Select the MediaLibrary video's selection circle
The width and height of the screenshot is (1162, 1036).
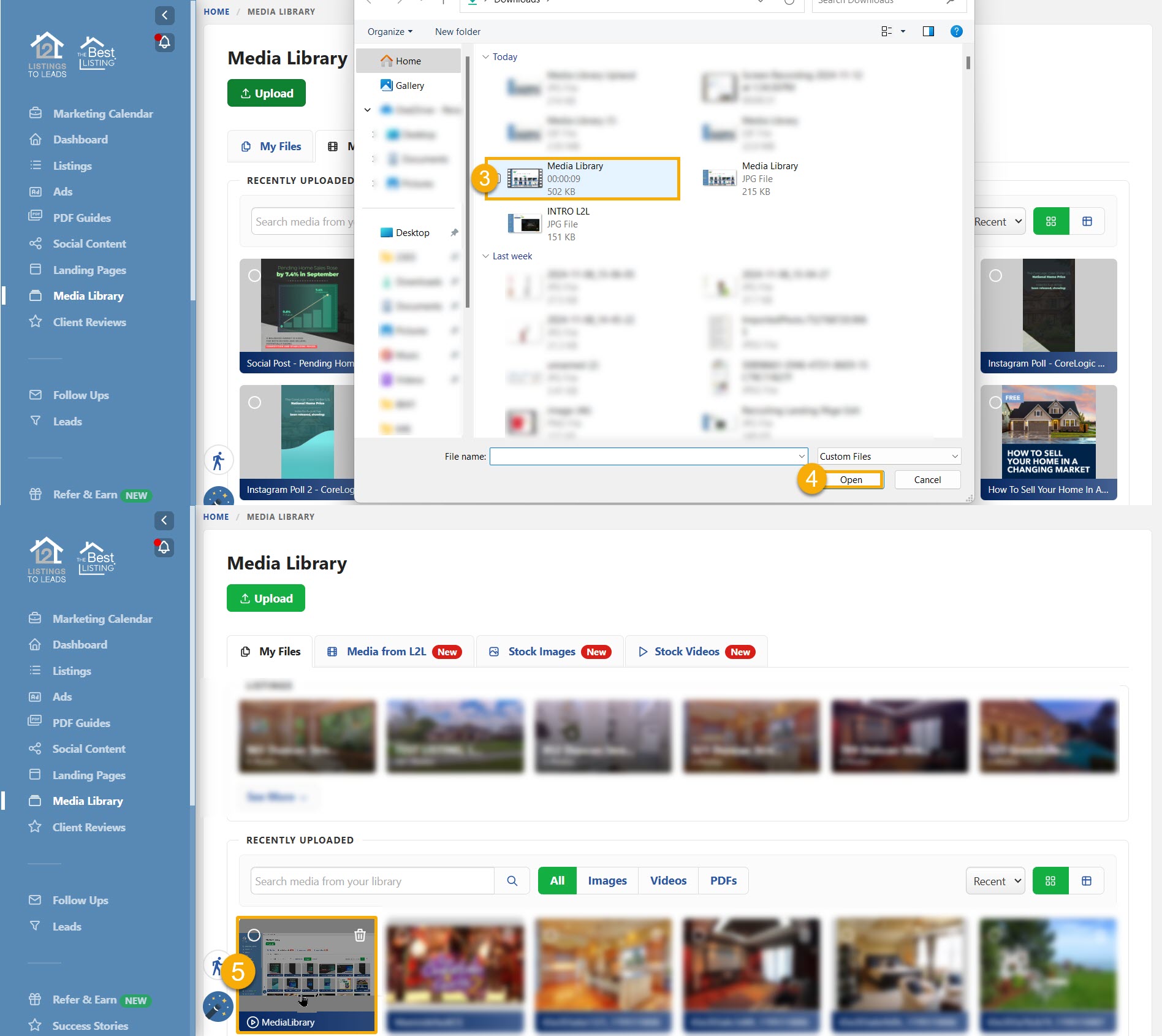(x=254, y=935)
